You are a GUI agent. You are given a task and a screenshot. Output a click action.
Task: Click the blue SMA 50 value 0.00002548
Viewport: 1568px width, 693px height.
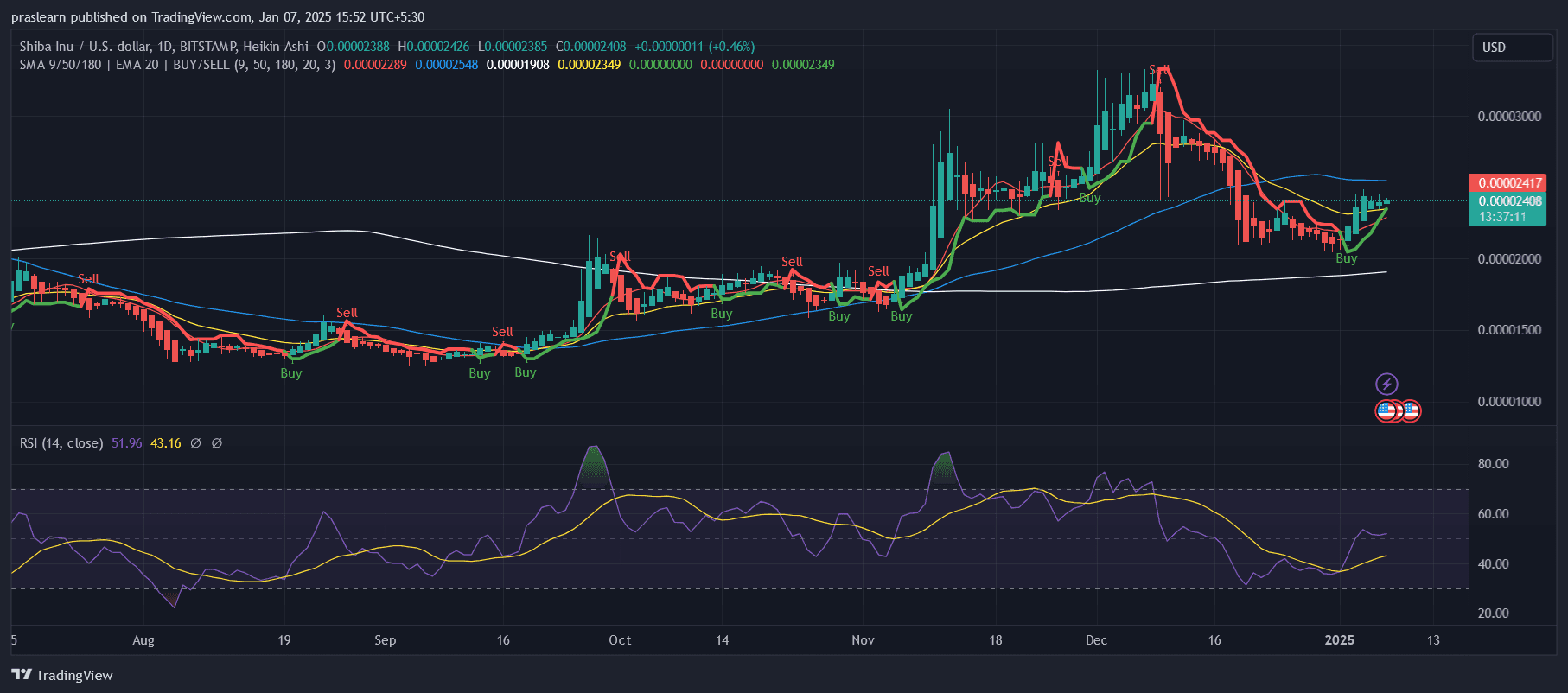click(x=447, y=65)
